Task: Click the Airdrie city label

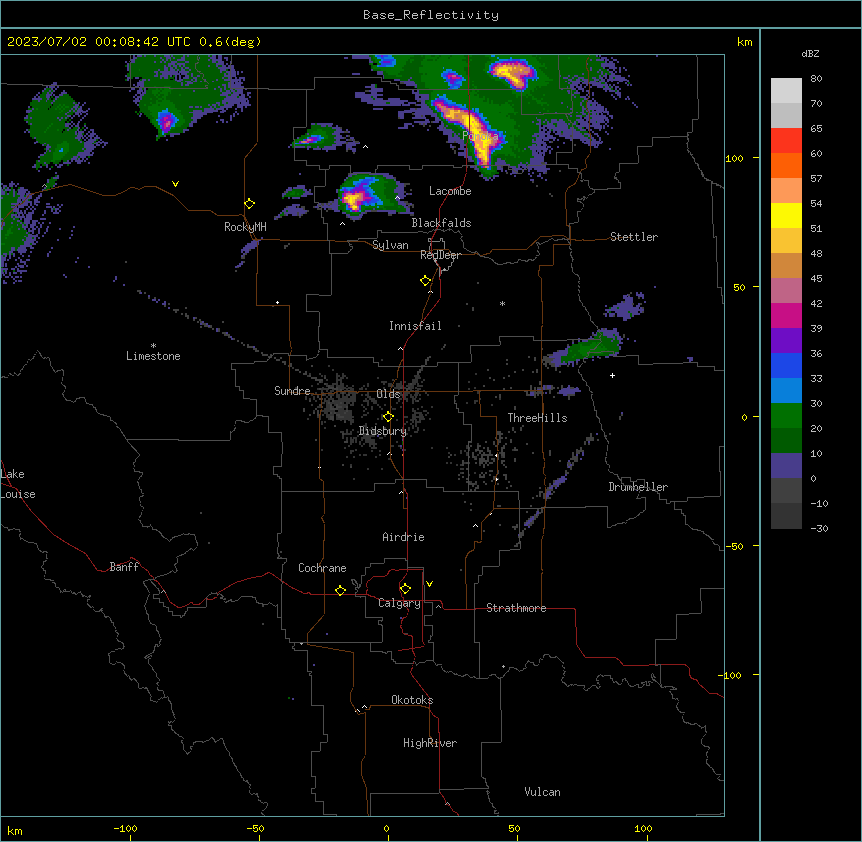Action: point(403,537)
